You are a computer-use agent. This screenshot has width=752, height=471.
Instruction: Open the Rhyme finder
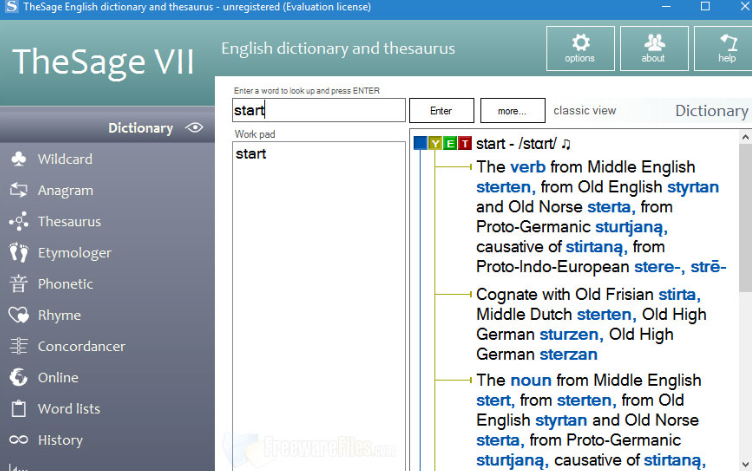[x=45, y=315]
